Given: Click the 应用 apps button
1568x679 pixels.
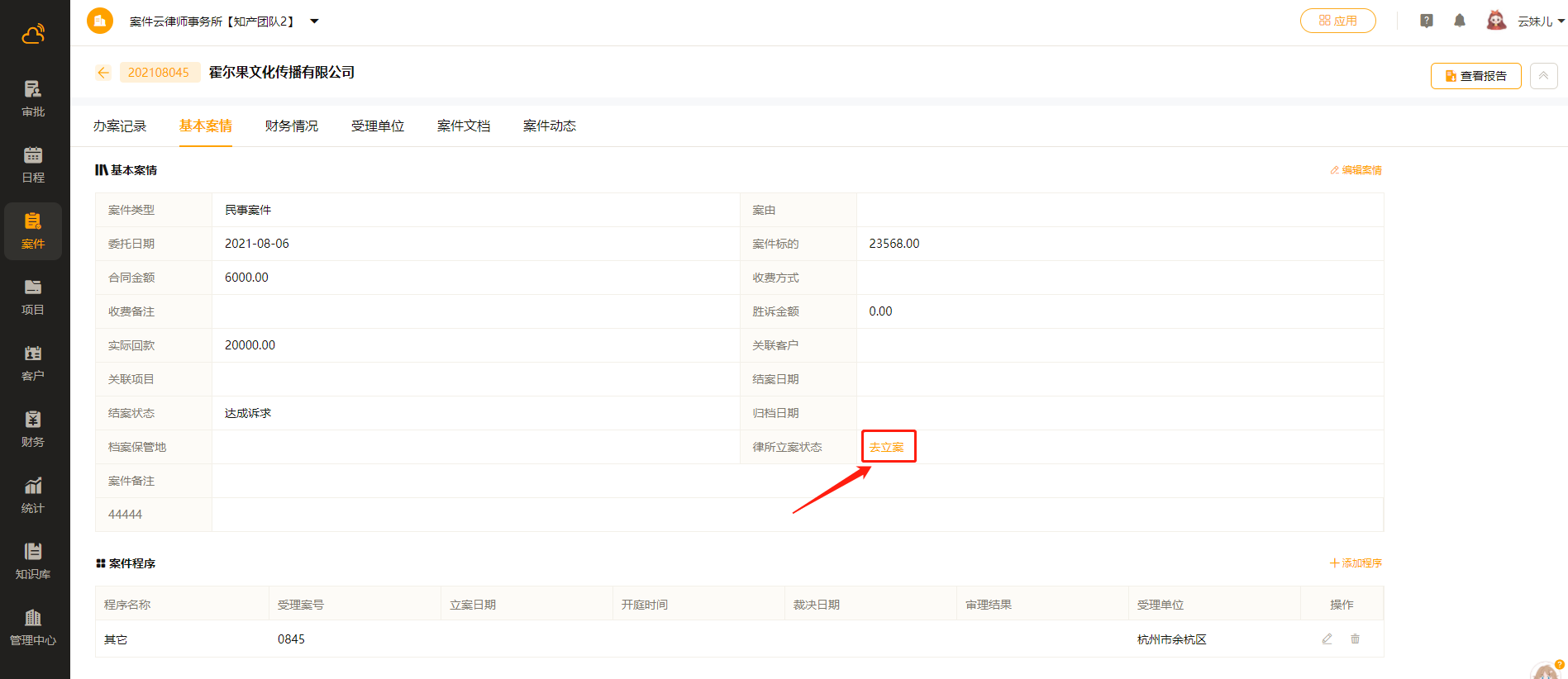Looking at the screenshot, I should pos(1337,21).
